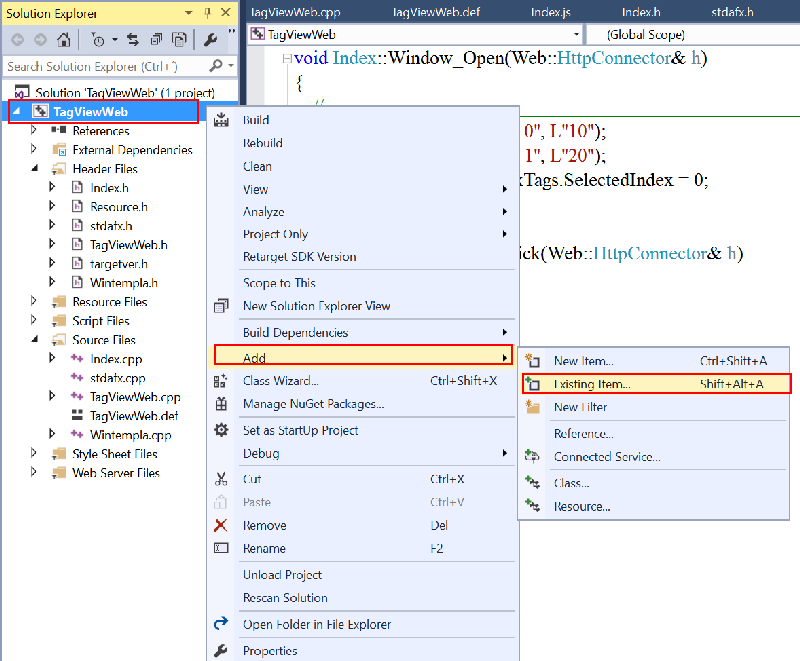The height and width of the screenshot is (661, 800).
Task: Collapse the Source Files folder
Action: [34, 339]
